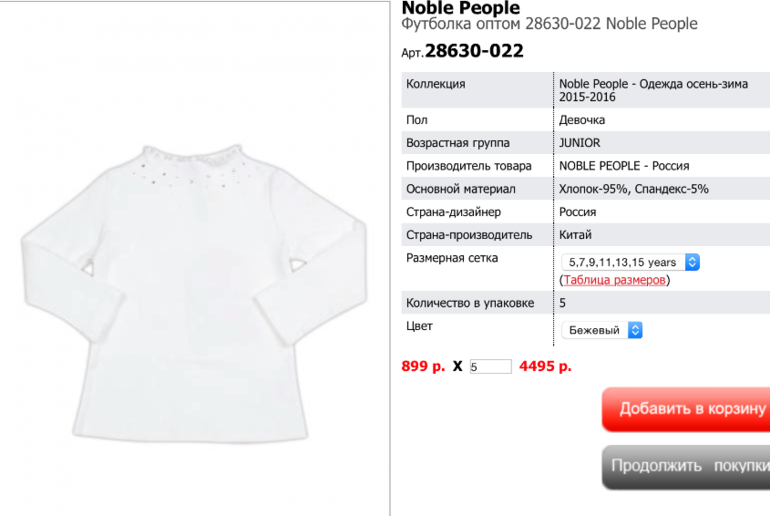
Task: Click the Количество в упаковке label
Action: click(x=470, y=303)
